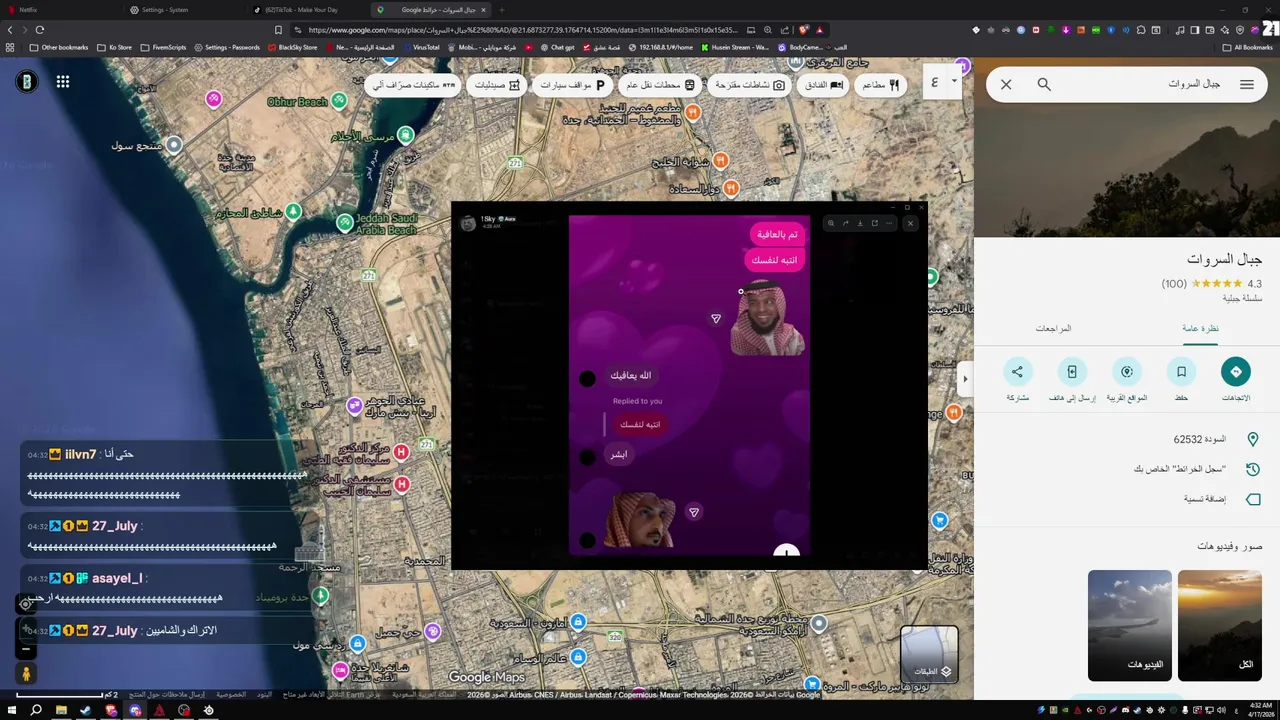The image size is (1280, 720).
Task: Open Directions for Sarawat Mountains
Action: [1236, 372]
